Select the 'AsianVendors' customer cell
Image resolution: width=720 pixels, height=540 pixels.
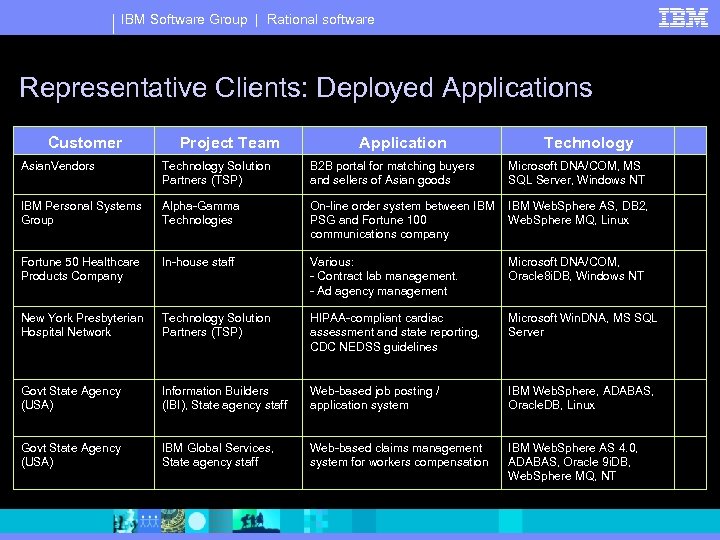coord(84,174)
